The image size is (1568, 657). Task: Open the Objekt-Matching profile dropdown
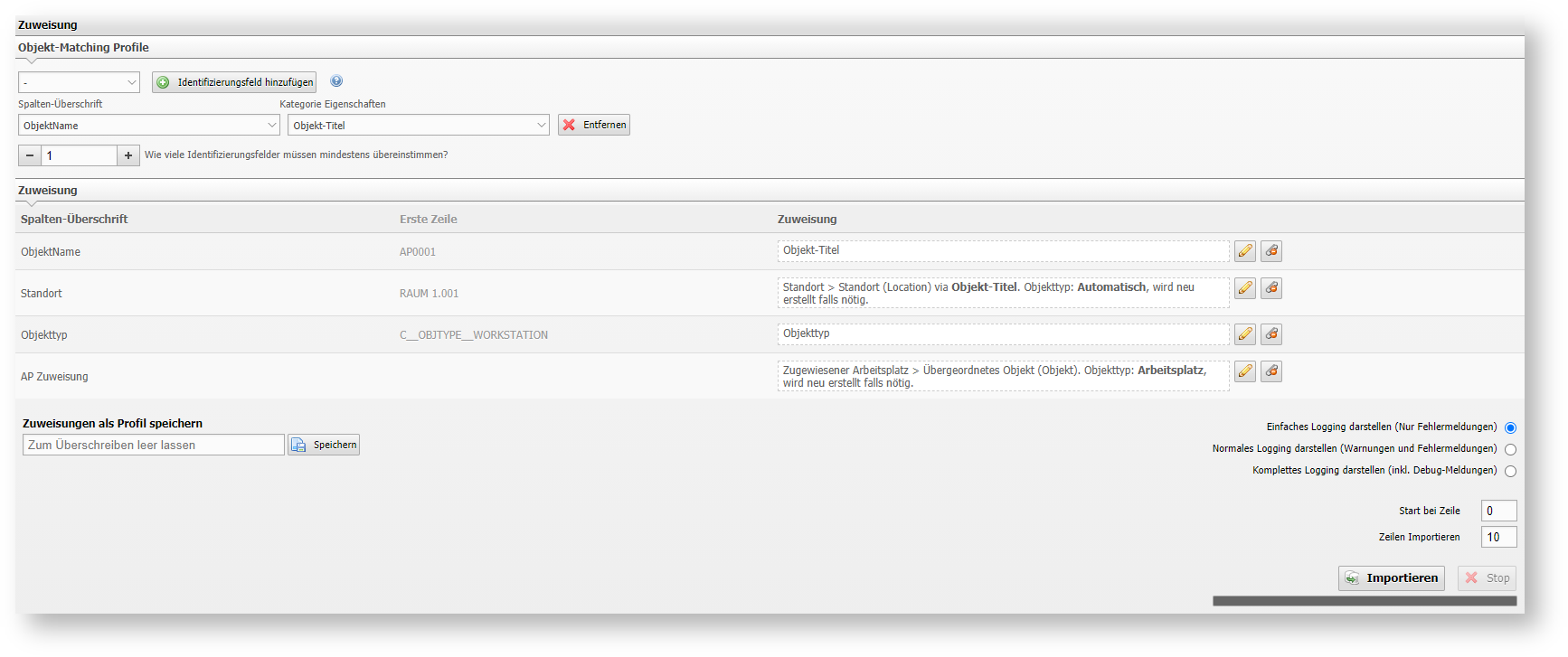(79, 82)
